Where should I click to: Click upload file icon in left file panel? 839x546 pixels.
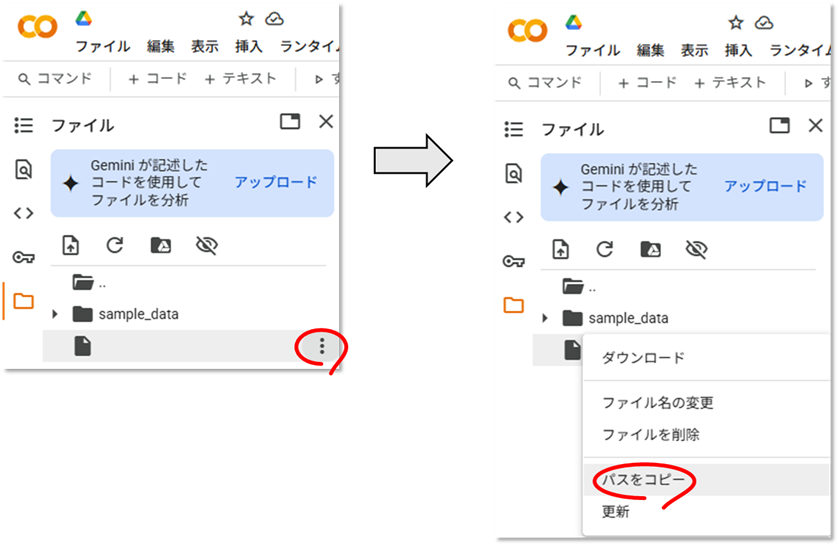point(71,245)
